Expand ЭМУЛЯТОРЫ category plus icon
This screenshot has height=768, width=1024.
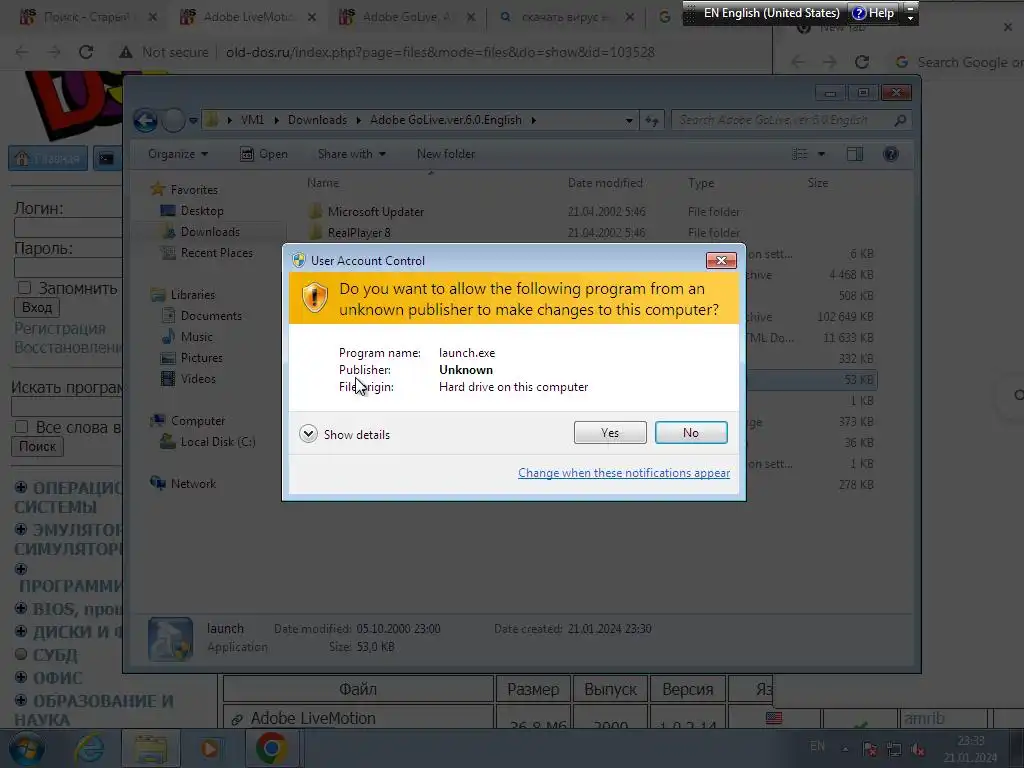pyautogui.click(x=21, y=529)
